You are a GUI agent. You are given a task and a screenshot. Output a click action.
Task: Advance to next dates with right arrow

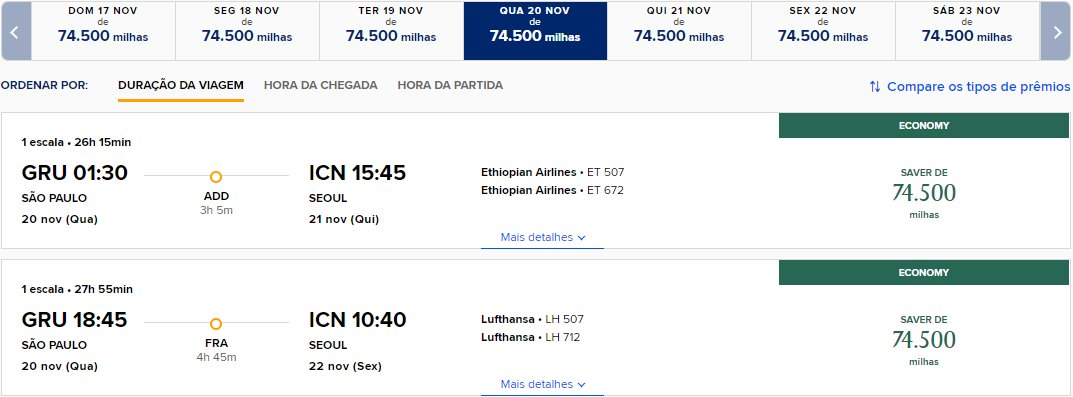point(1055,31)
